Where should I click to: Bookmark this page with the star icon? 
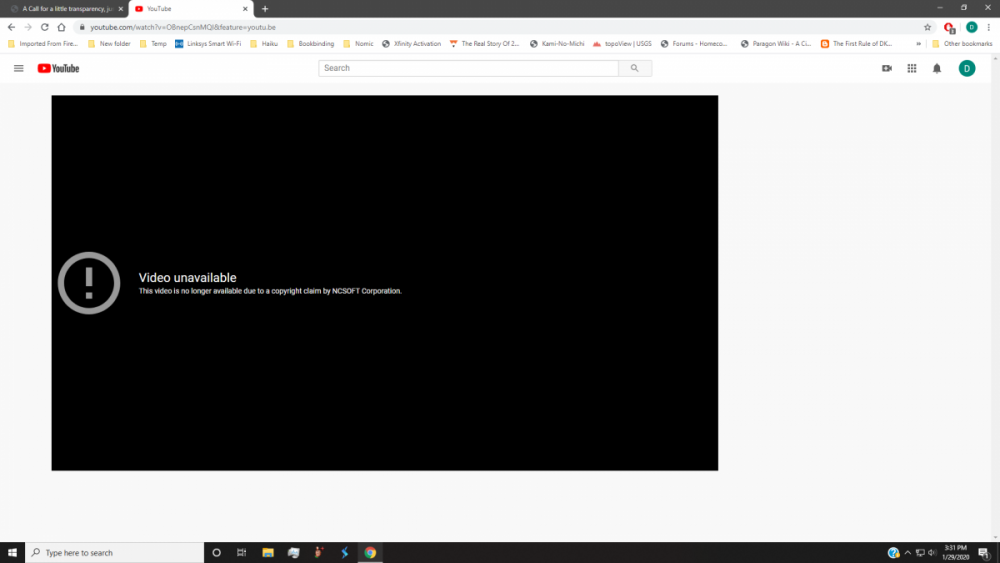(x=927, y=27)
